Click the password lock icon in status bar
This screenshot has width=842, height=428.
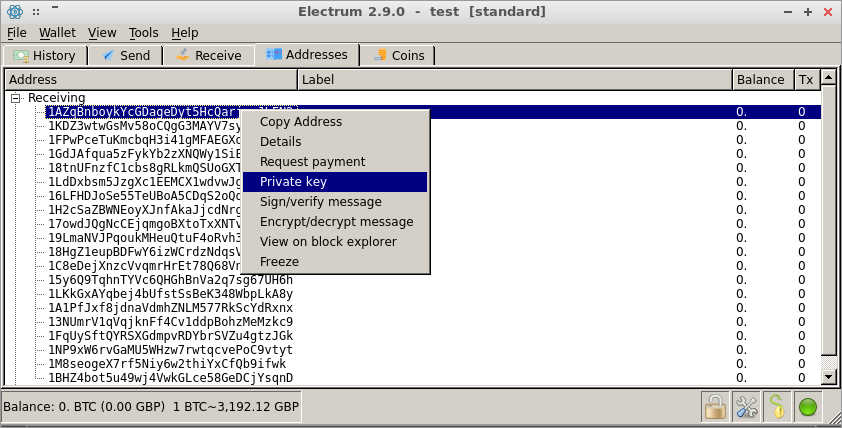tap(715, 407)
